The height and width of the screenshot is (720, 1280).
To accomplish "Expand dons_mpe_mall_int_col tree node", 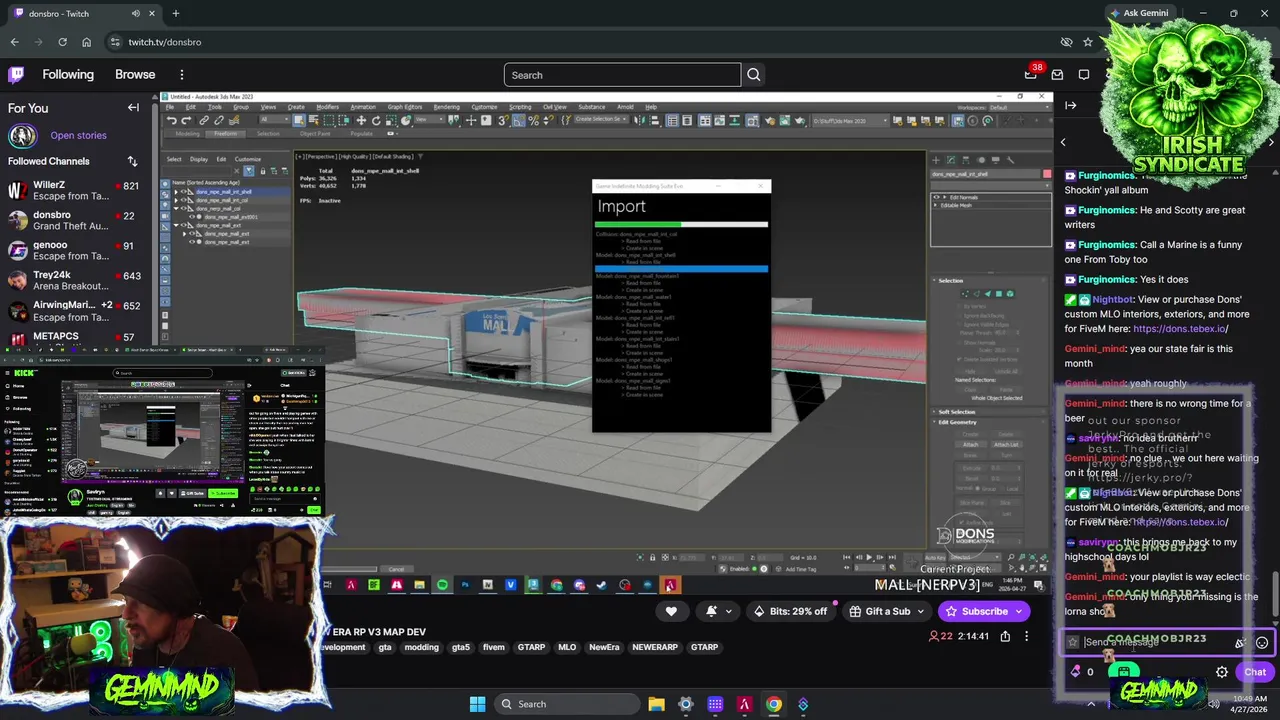I will click(x=177, y=200).
